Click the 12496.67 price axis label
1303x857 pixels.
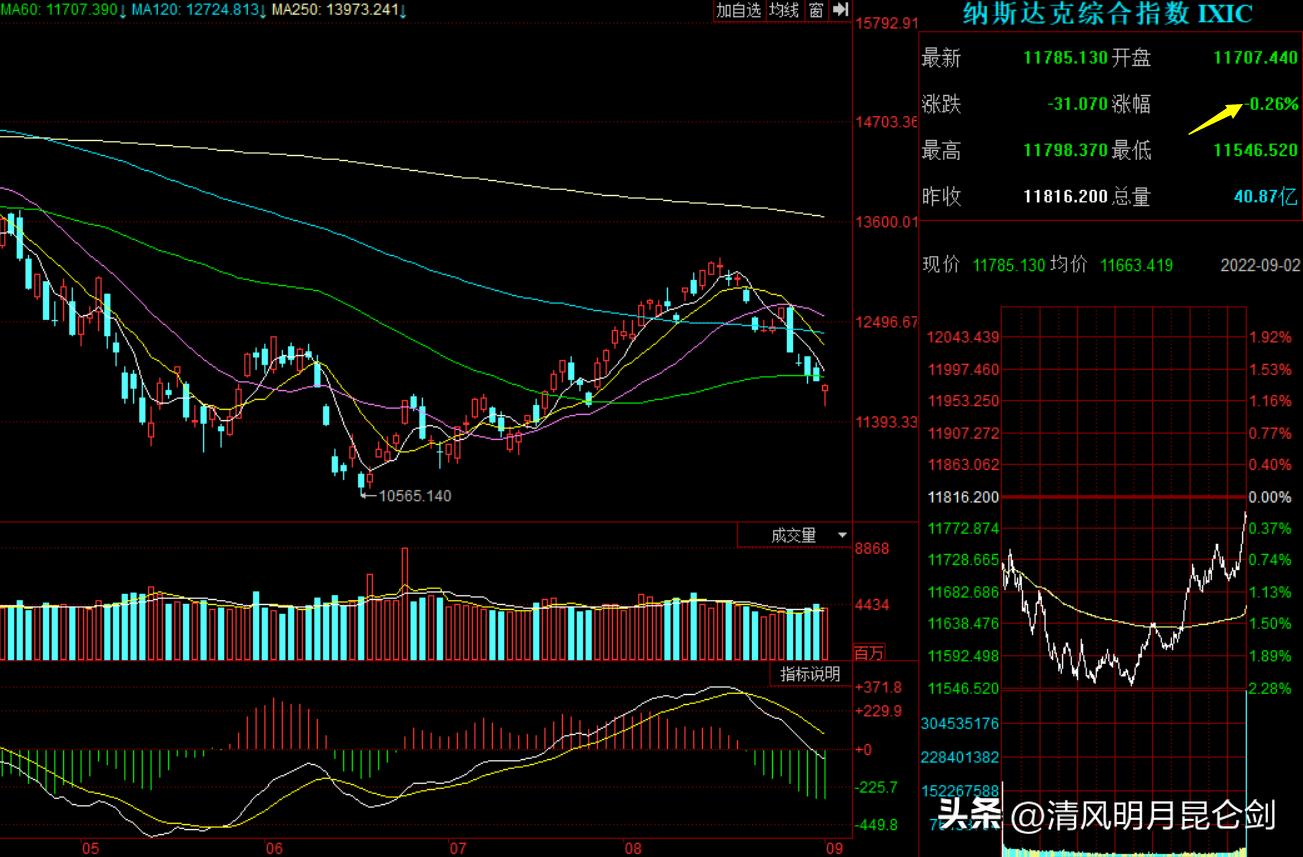click(x=887, y=322)
